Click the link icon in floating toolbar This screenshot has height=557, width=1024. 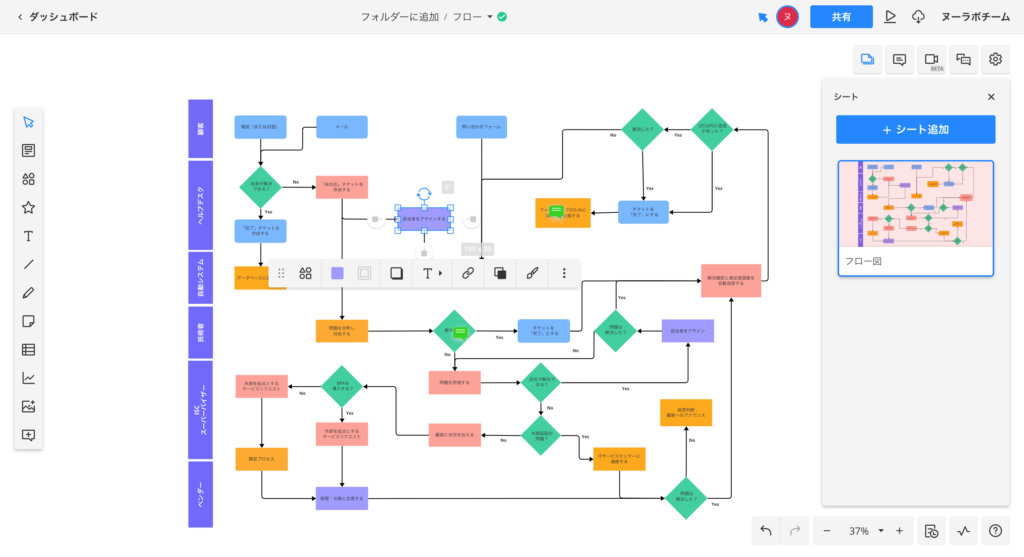(x=467, y=273)
